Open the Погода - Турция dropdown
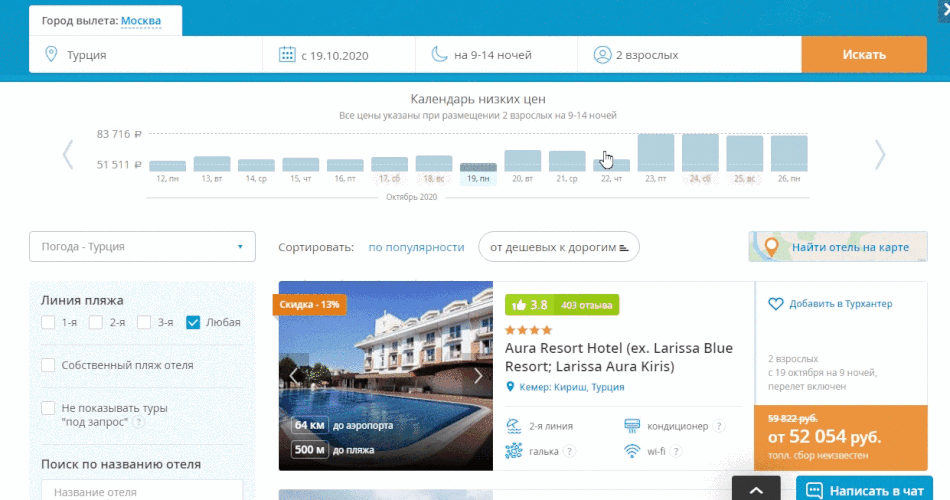This screenshot has height=500, width=950. click(143, 246)
